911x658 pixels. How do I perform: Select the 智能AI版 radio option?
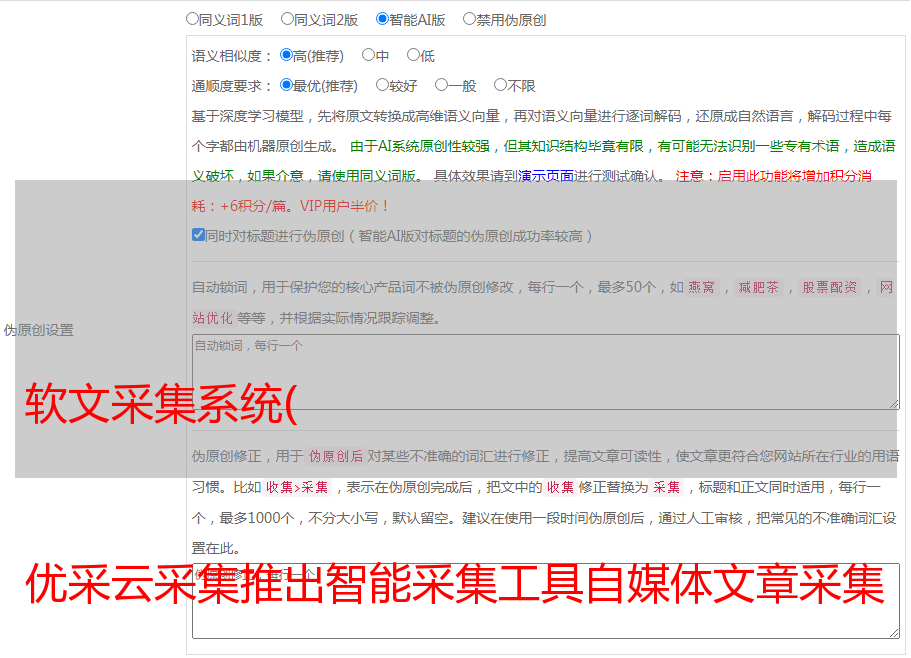point(382,19)
